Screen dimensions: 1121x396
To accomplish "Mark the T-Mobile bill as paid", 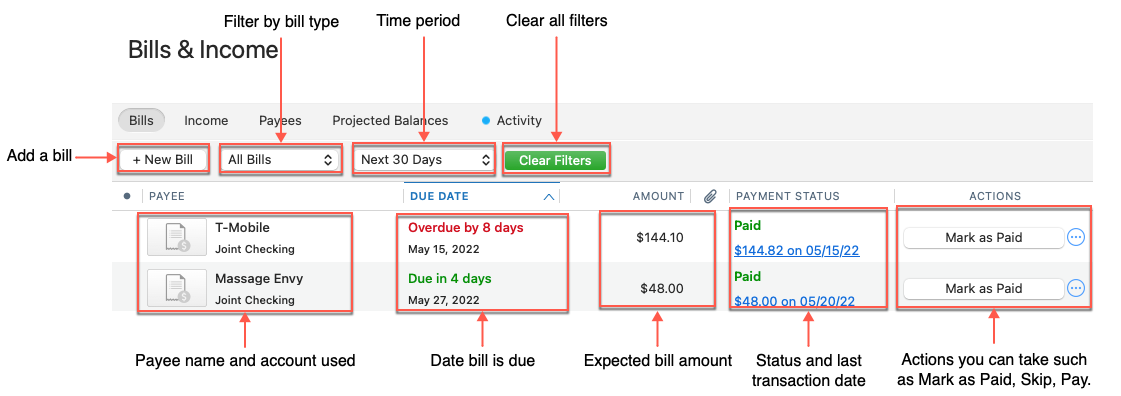I will click(984, 238).
